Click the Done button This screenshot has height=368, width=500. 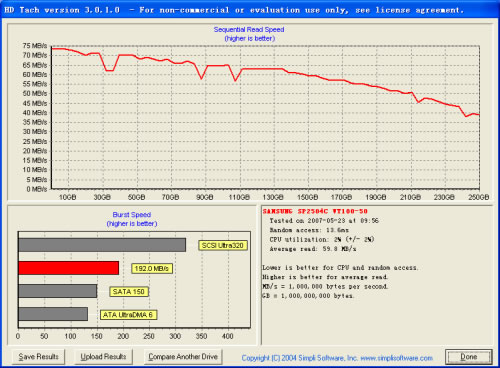[469, 357]
